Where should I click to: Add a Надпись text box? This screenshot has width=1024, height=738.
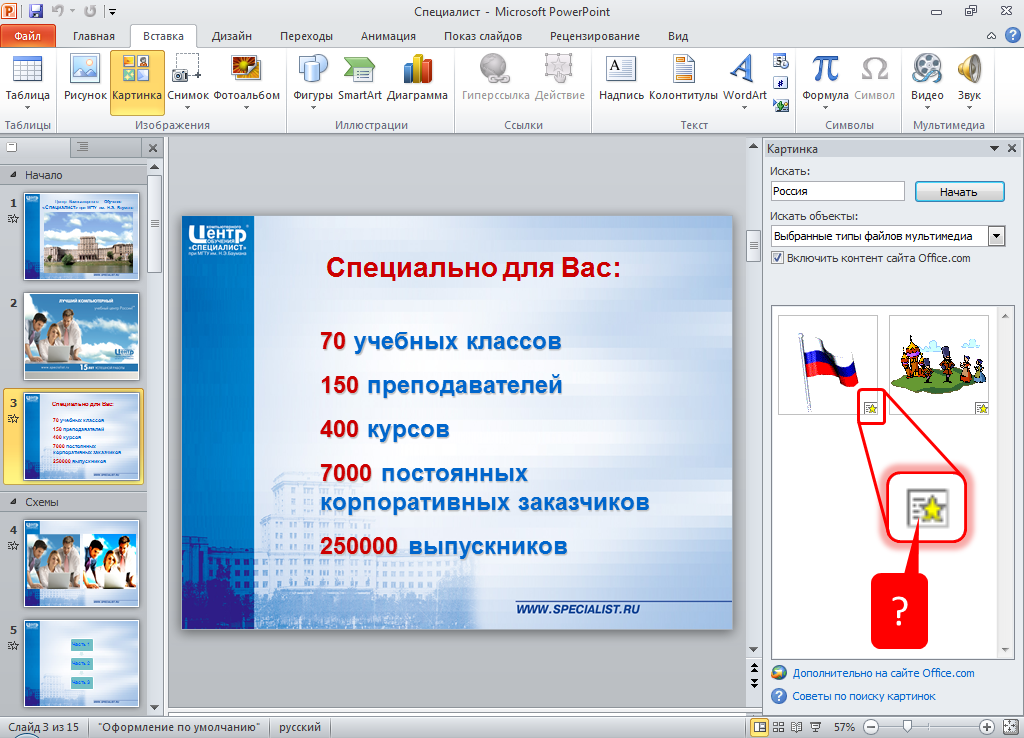(621, 78)
